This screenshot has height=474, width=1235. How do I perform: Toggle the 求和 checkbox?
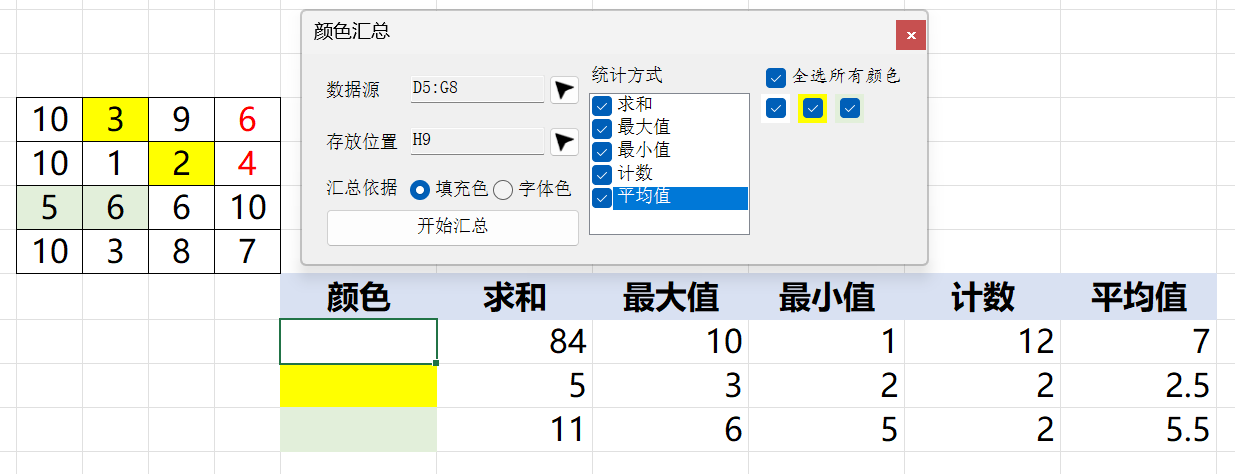[601, 105]
